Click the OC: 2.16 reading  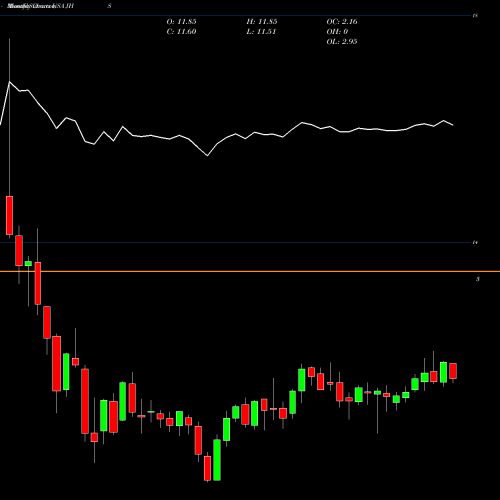[342, 22]
